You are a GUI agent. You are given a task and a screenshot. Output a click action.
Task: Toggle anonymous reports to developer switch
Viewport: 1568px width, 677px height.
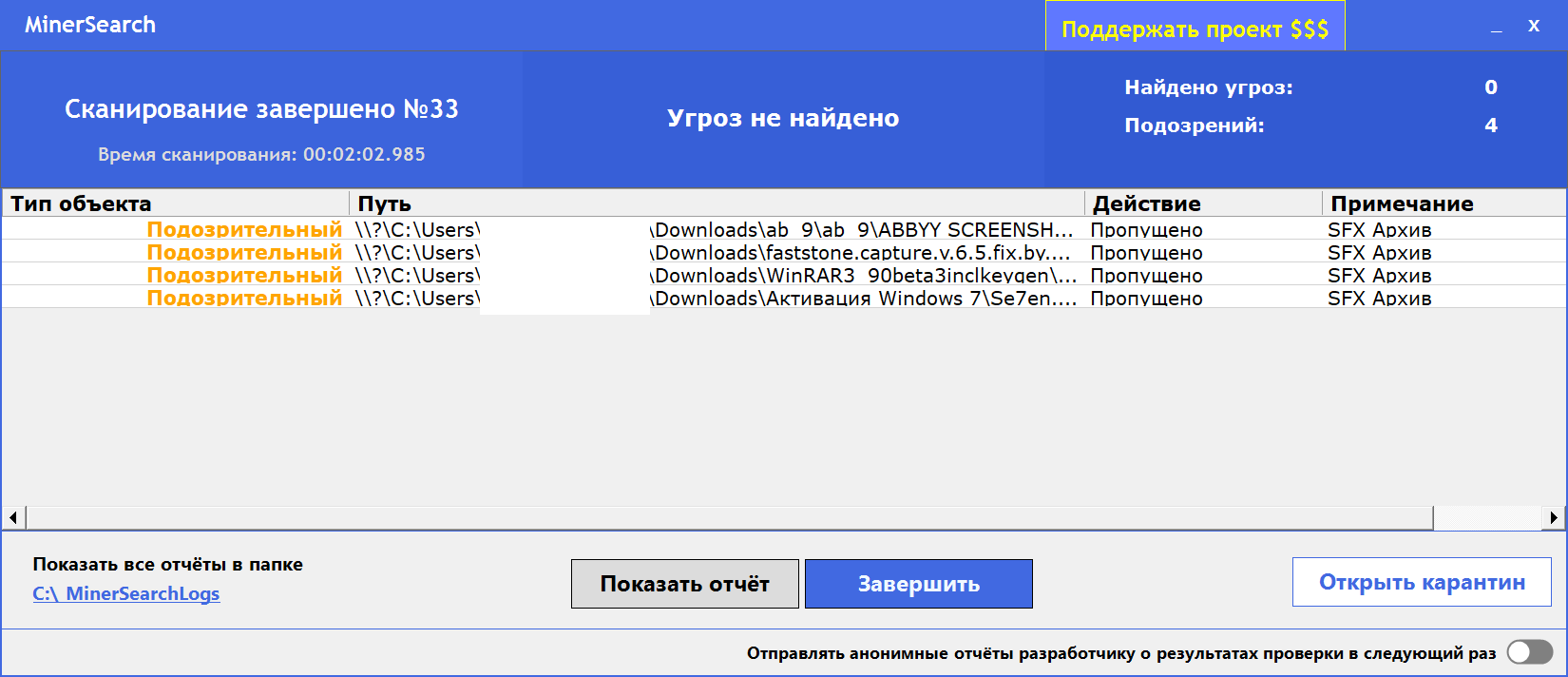(x=1529, y=652)
